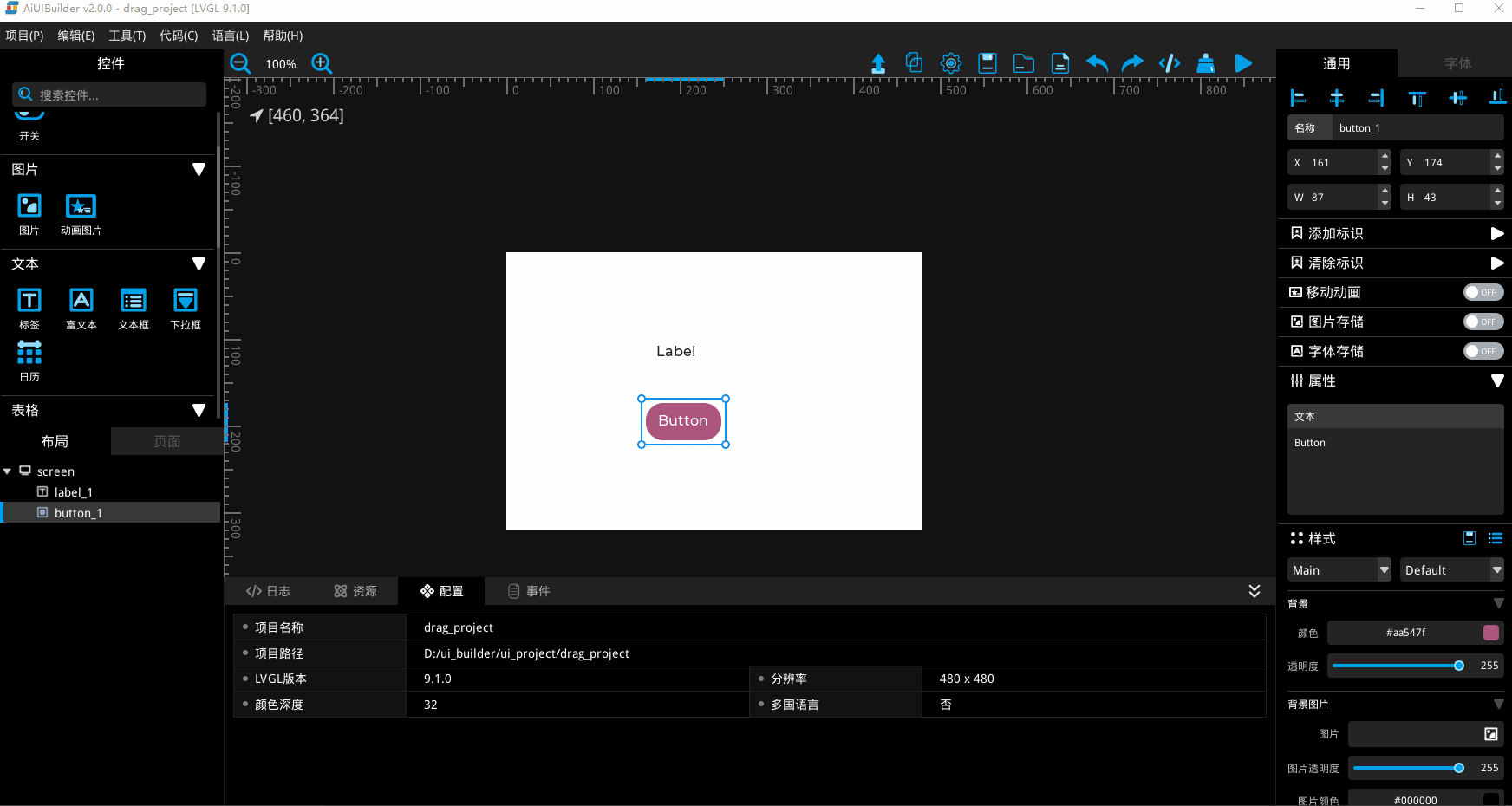Turn on the 字体存储 toggle

(x=1483, y=351)
